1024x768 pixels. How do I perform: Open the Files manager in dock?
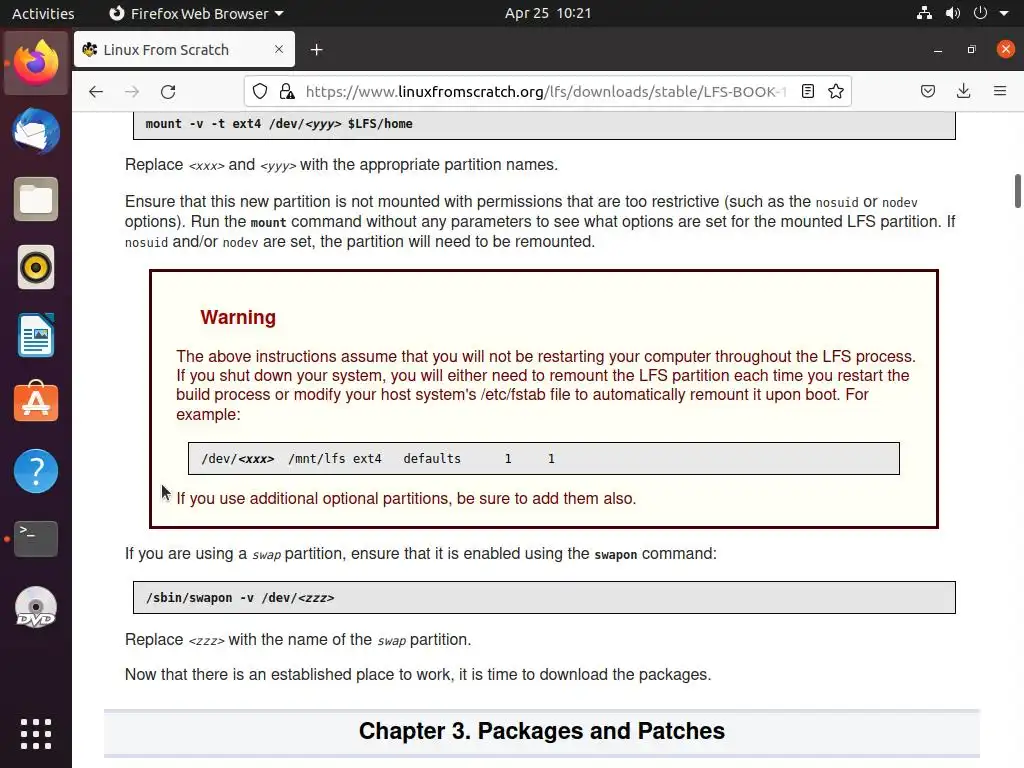(x=36, y=199)
